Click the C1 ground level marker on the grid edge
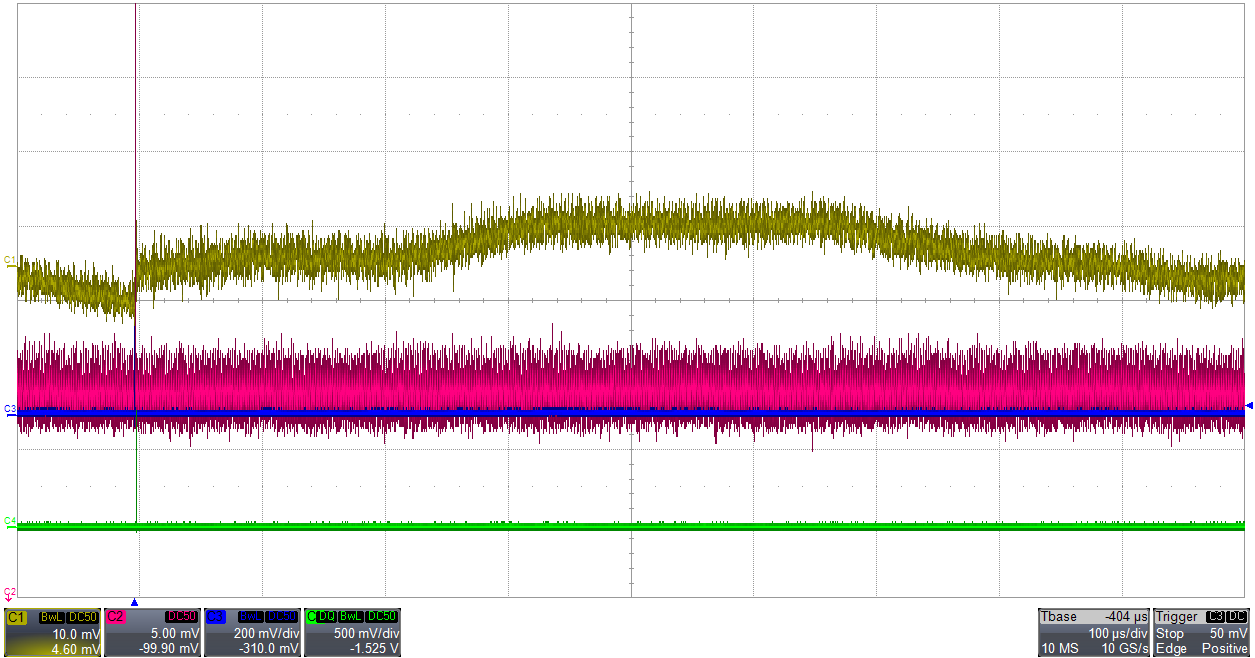Image resolution: width=1255 pixels, height=658 pixels. [x=9, y=261]
